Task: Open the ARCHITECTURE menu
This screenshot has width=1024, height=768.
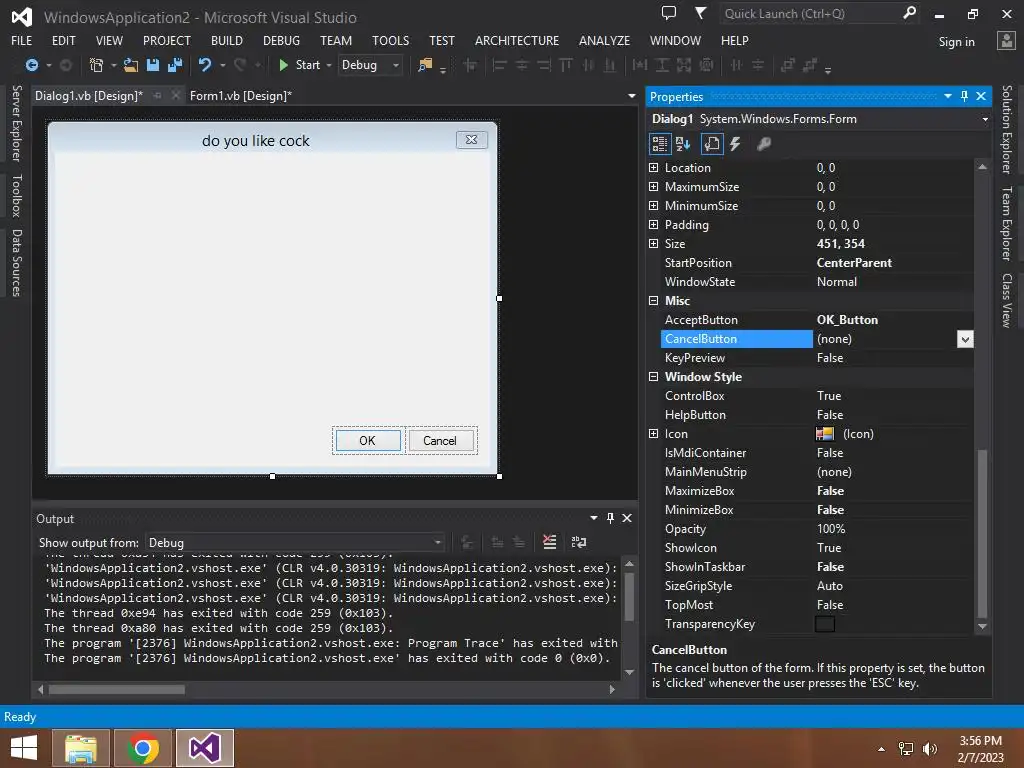Action: click(517, 40)
